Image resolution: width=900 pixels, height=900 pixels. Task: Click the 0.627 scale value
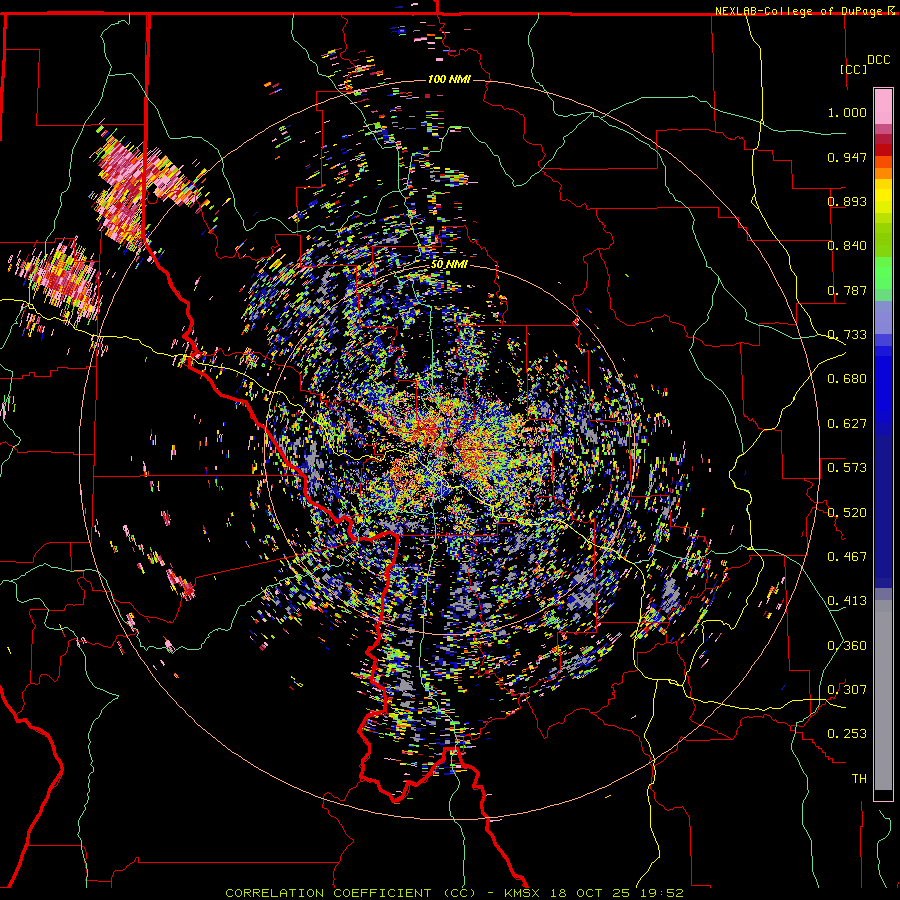pos(847,424)
